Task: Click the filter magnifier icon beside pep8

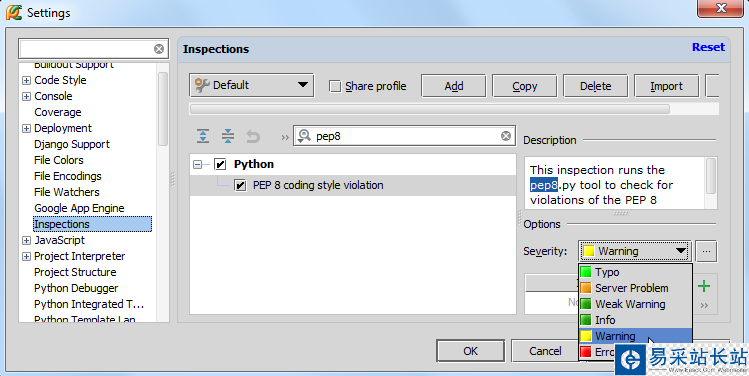Action: [304, 136]
